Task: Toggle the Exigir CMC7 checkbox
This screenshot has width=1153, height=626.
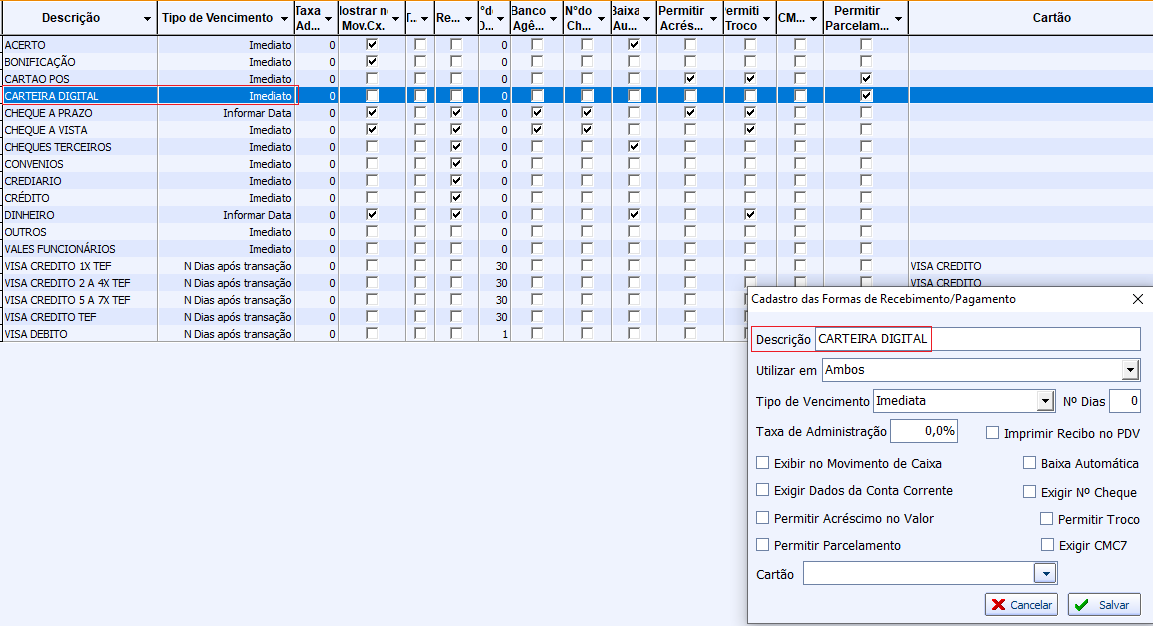Action: click(x=1047, y=546)
